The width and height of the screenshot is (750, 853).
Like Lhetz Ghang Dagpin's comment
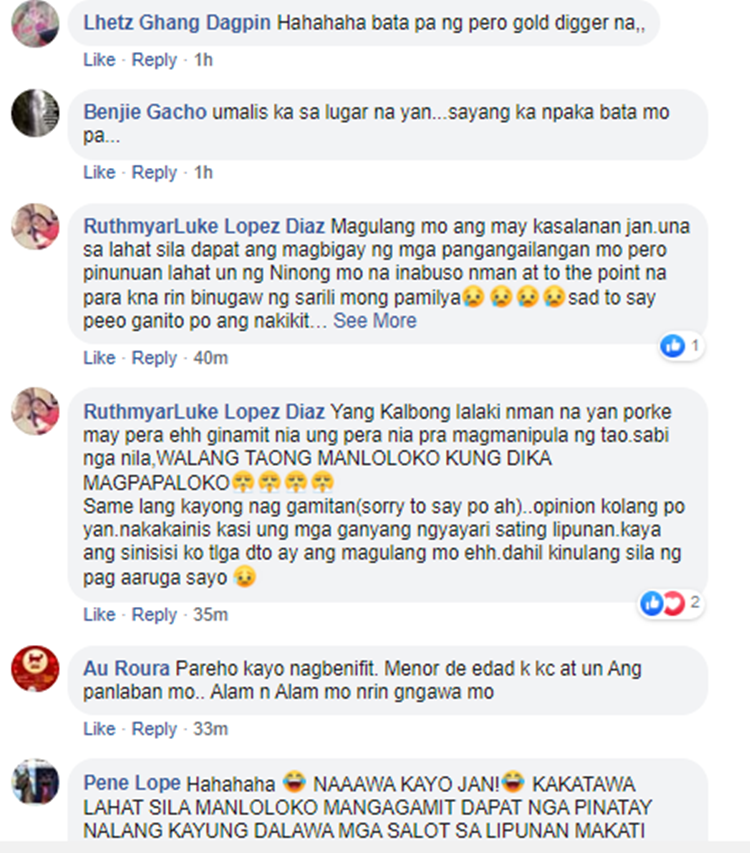click(99, 60)
